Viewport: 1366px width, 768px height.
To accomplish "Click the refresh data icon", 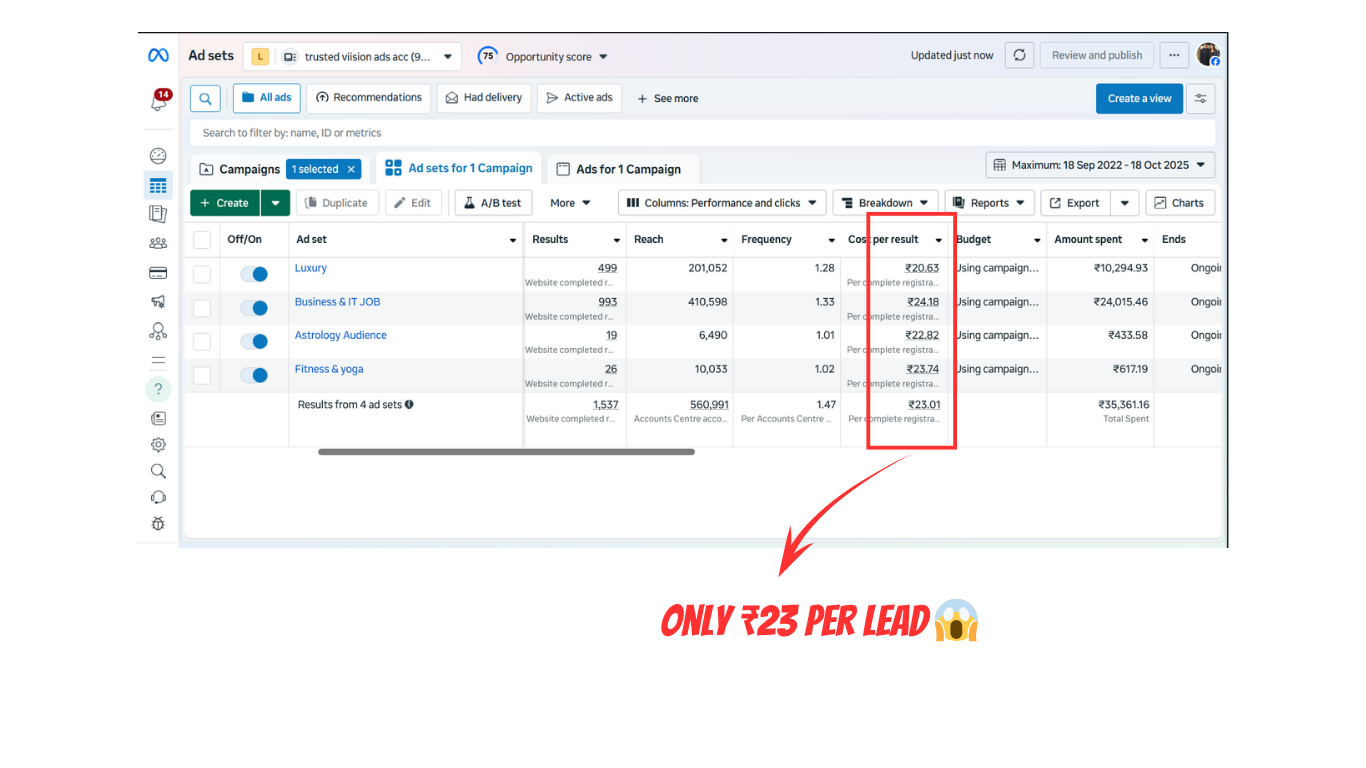I will click(1018, 56).
